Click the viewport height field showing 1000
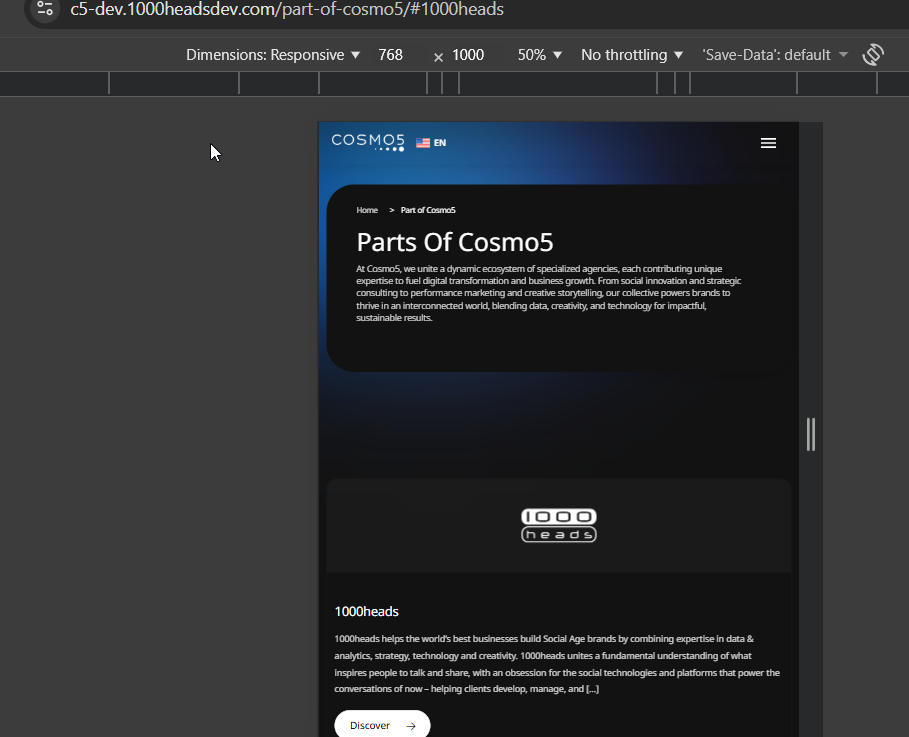The image size is (909, 737). click(x=468, y=55)
